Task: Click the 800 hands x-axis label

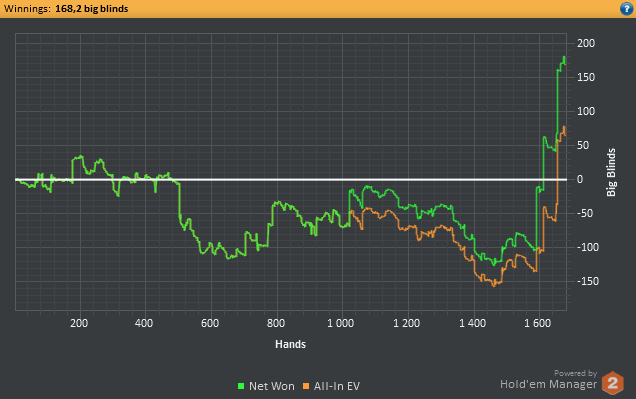Action: pyautogui.click(x=276, y=323)
